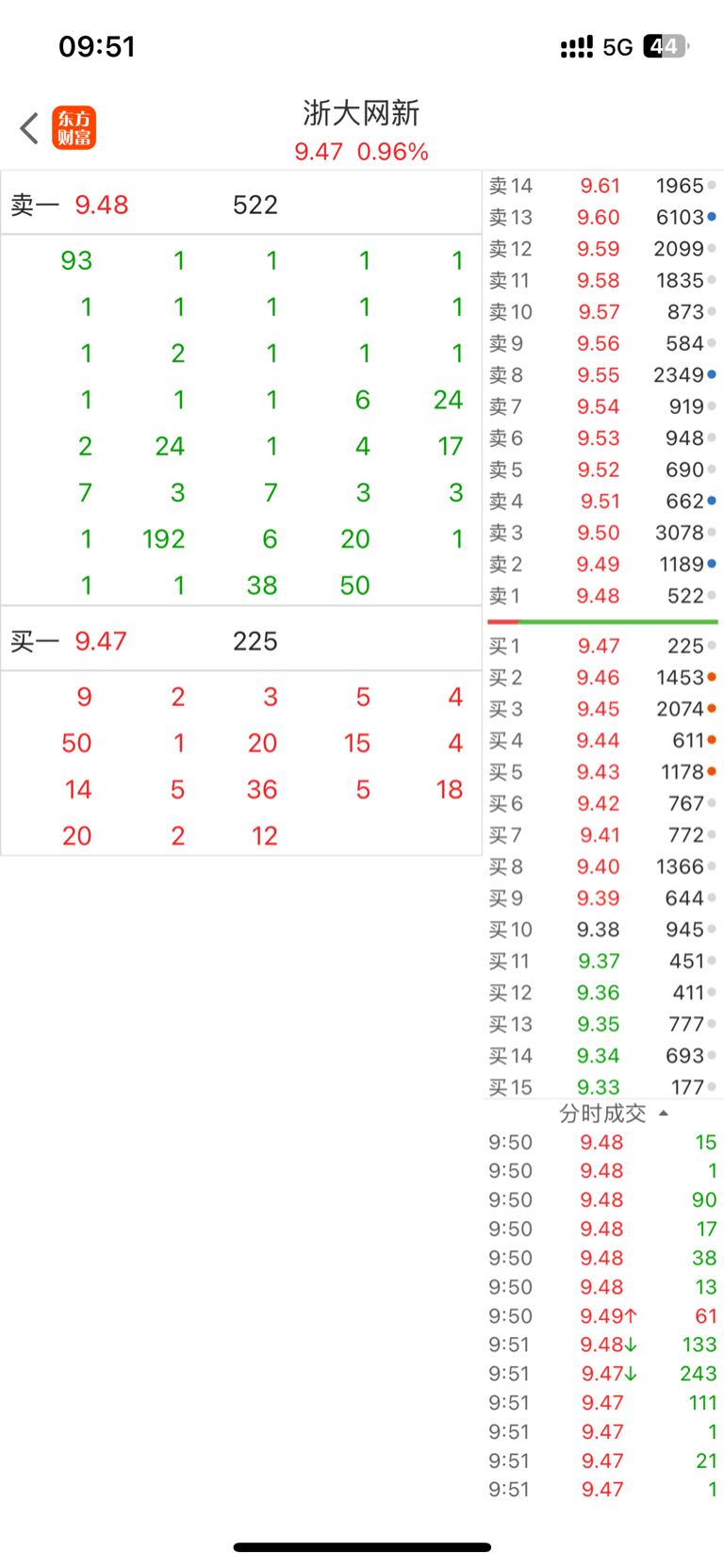Open the 东方财富 logo icon
The image size is (724, 1568).
pos(74,128)
